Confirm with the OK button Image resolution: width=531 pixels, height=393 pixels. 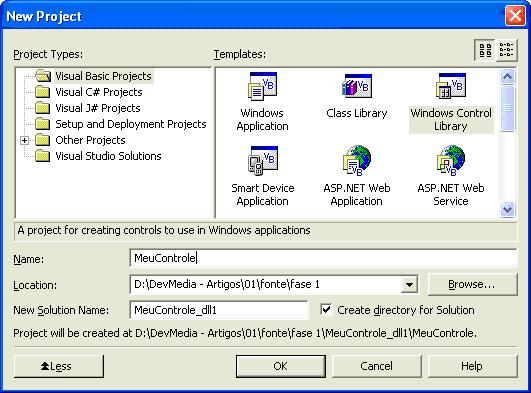pos(281,366)
